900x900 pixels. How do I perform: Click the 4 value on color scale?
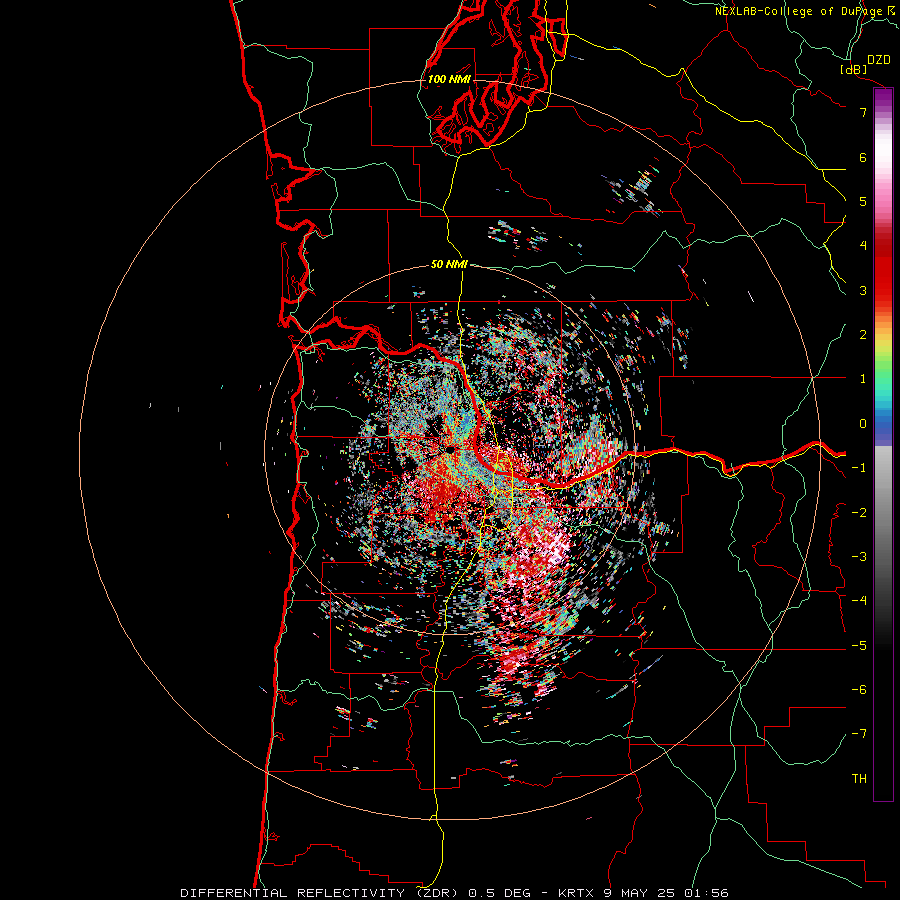tap(863, 246)
